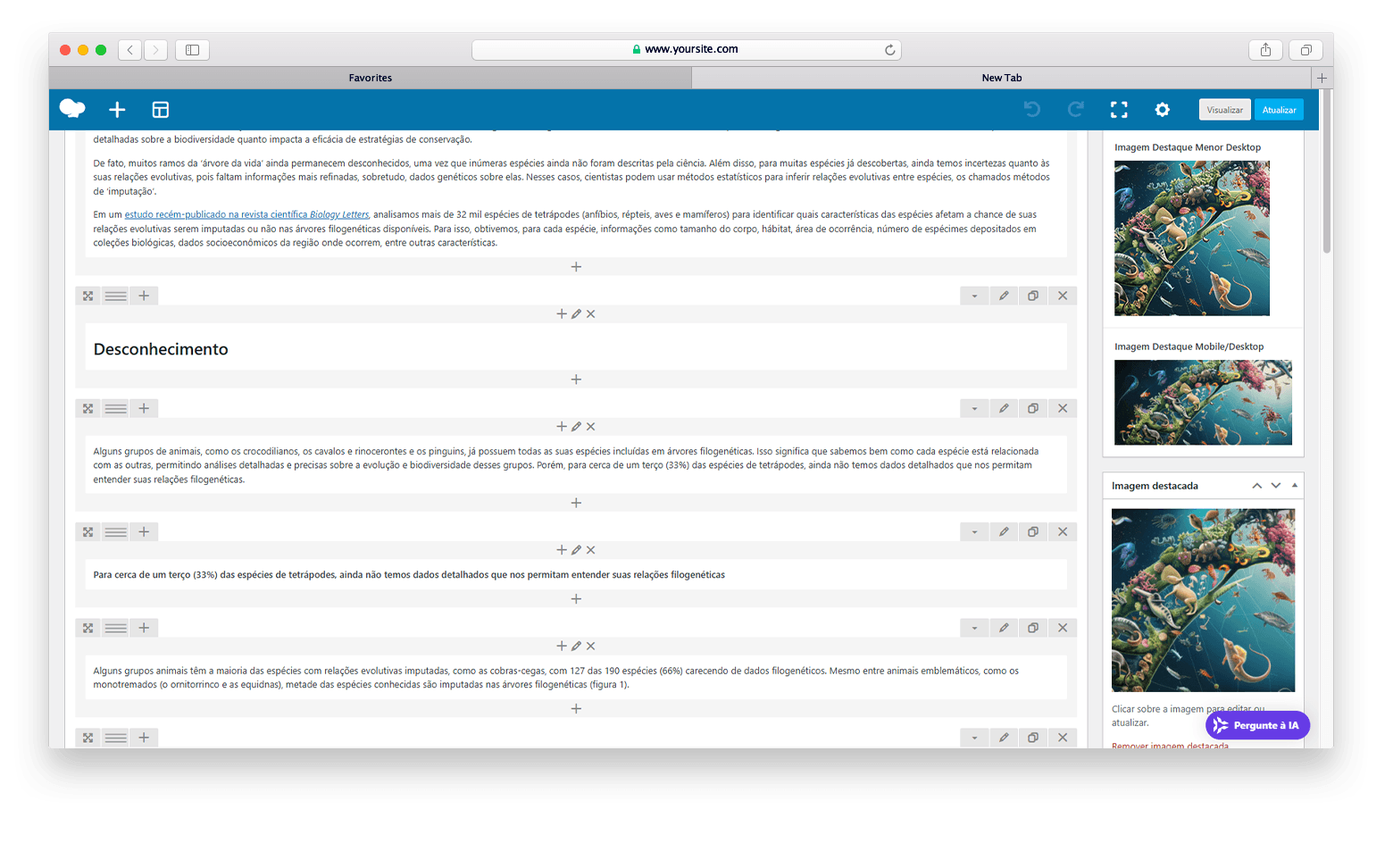Viewport: 1393px width, 868px height.
Task: Open the layout templates icon in blue toolbar
Action: (x=161, y=110)
